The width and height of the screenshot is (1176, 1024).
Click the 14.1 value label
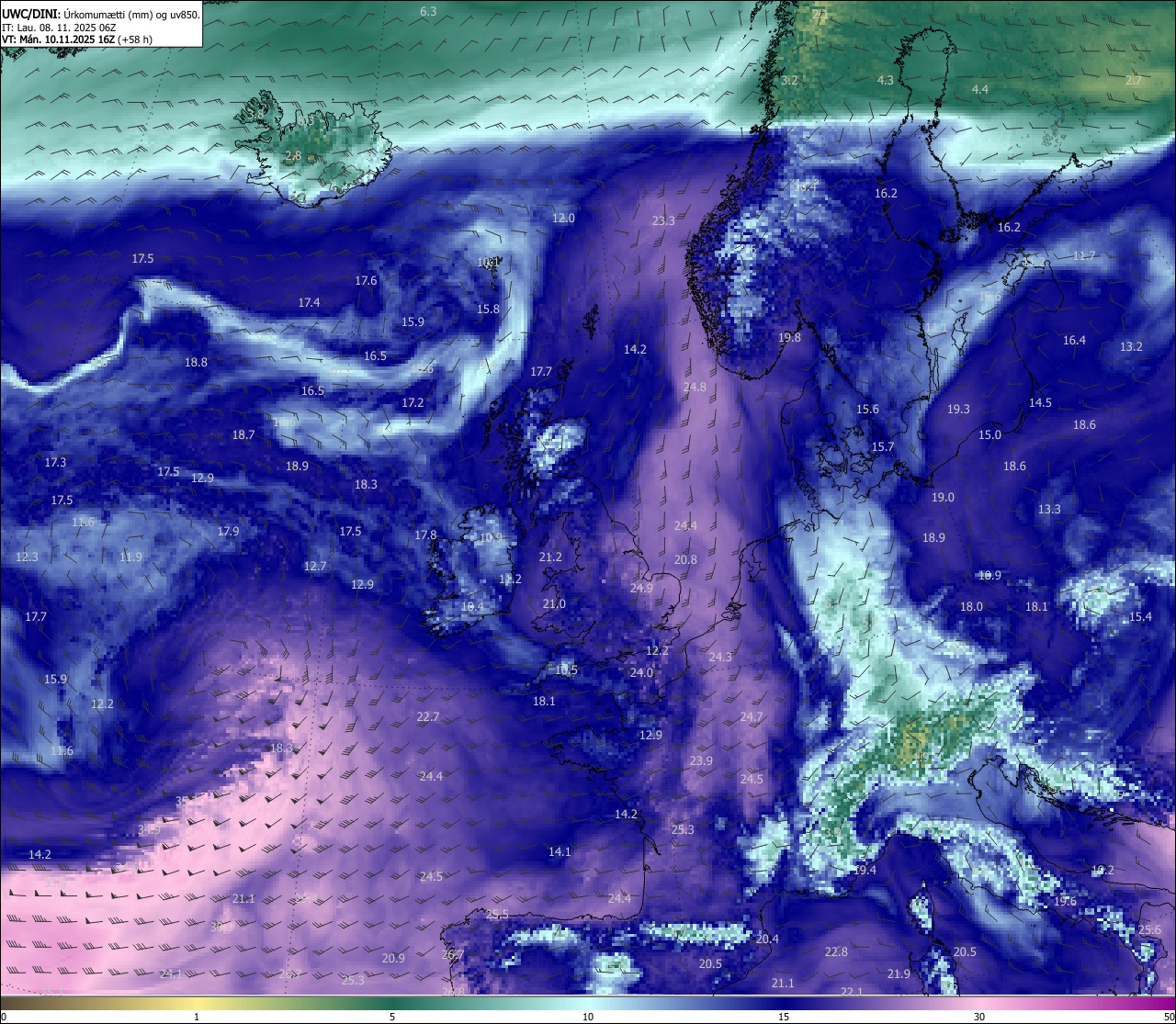tap(560, 852)
